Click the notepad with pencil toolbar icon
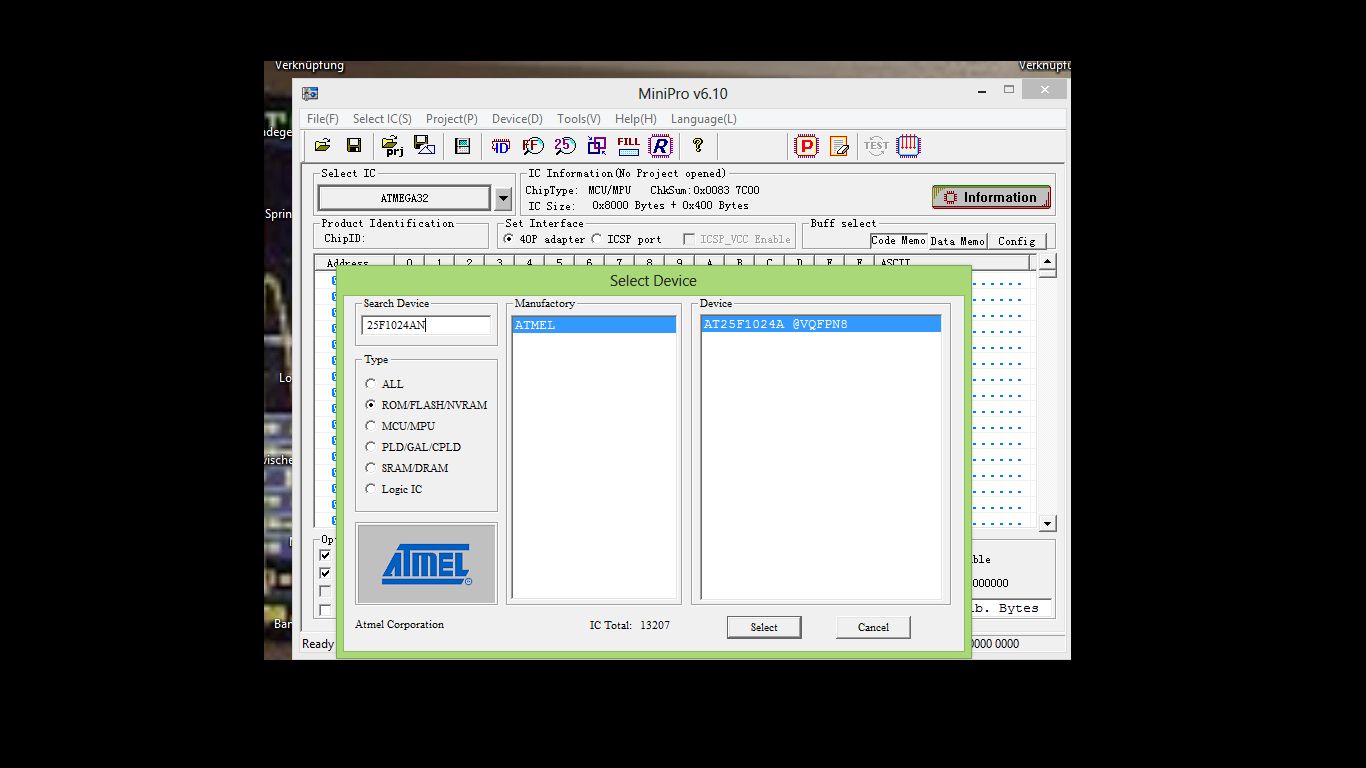 [839, 146]
